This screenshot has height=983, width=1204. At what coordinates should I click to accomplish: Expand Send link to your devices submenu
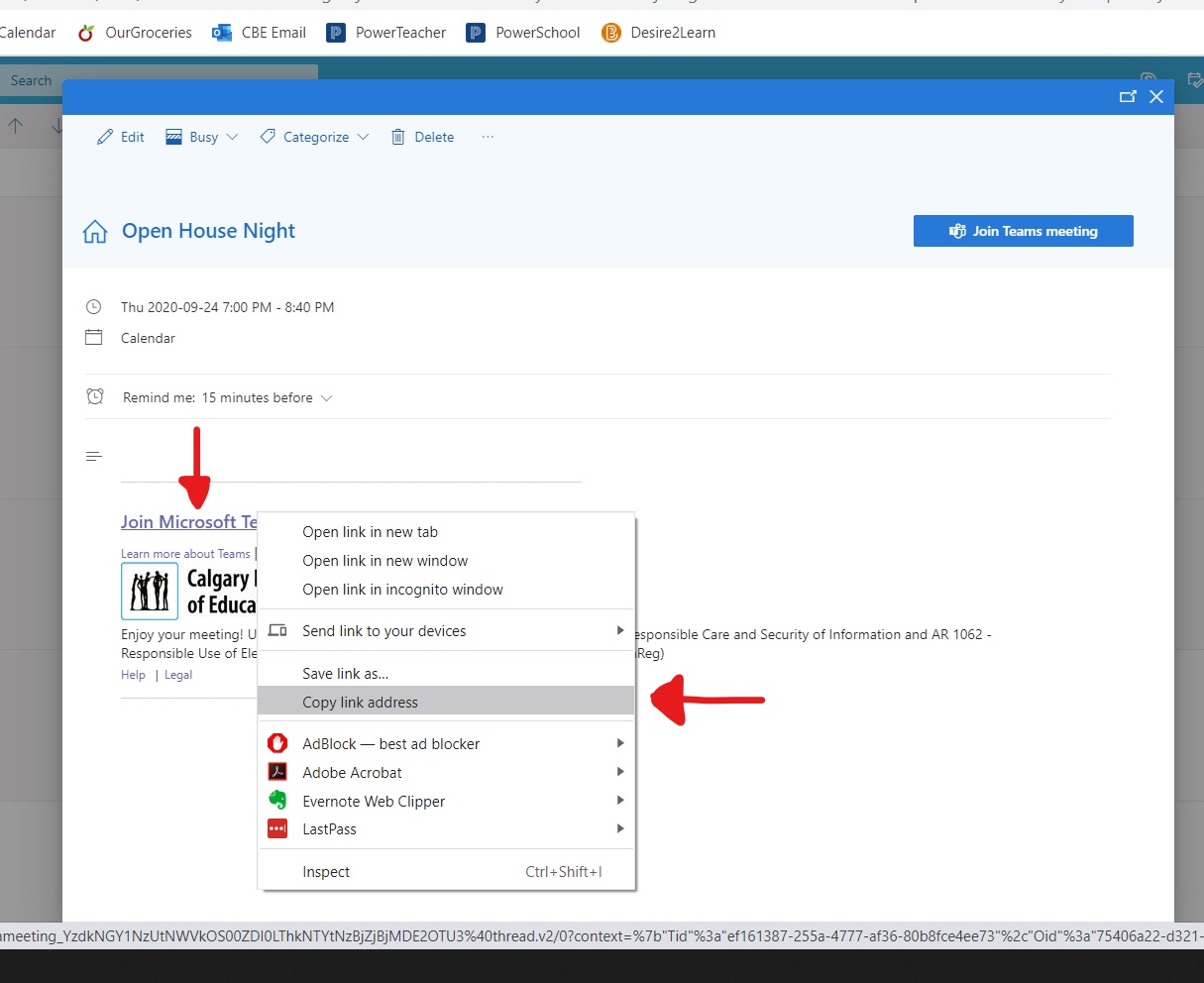(x=446, y=631)
